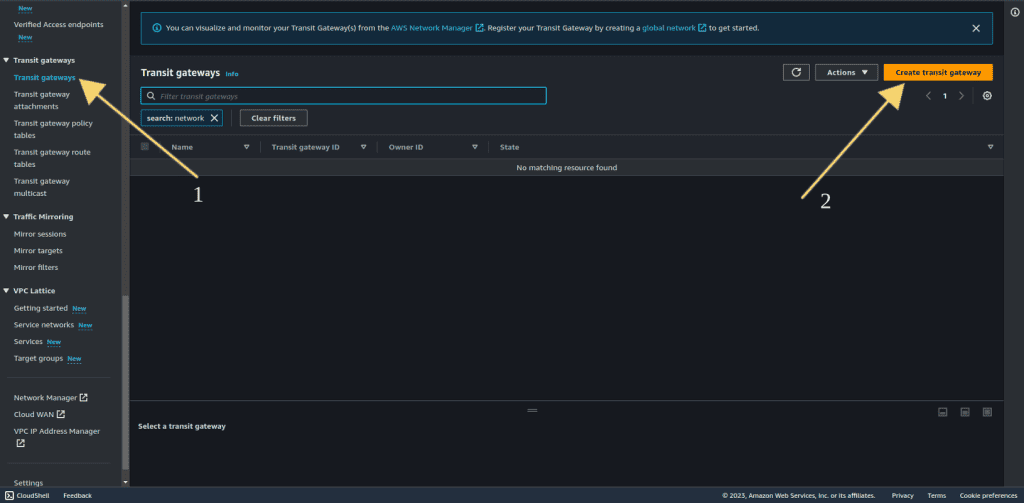
Task: Toggle the select-all checkbox in table header
Action: pyautogui.click(x=145, y=147)
